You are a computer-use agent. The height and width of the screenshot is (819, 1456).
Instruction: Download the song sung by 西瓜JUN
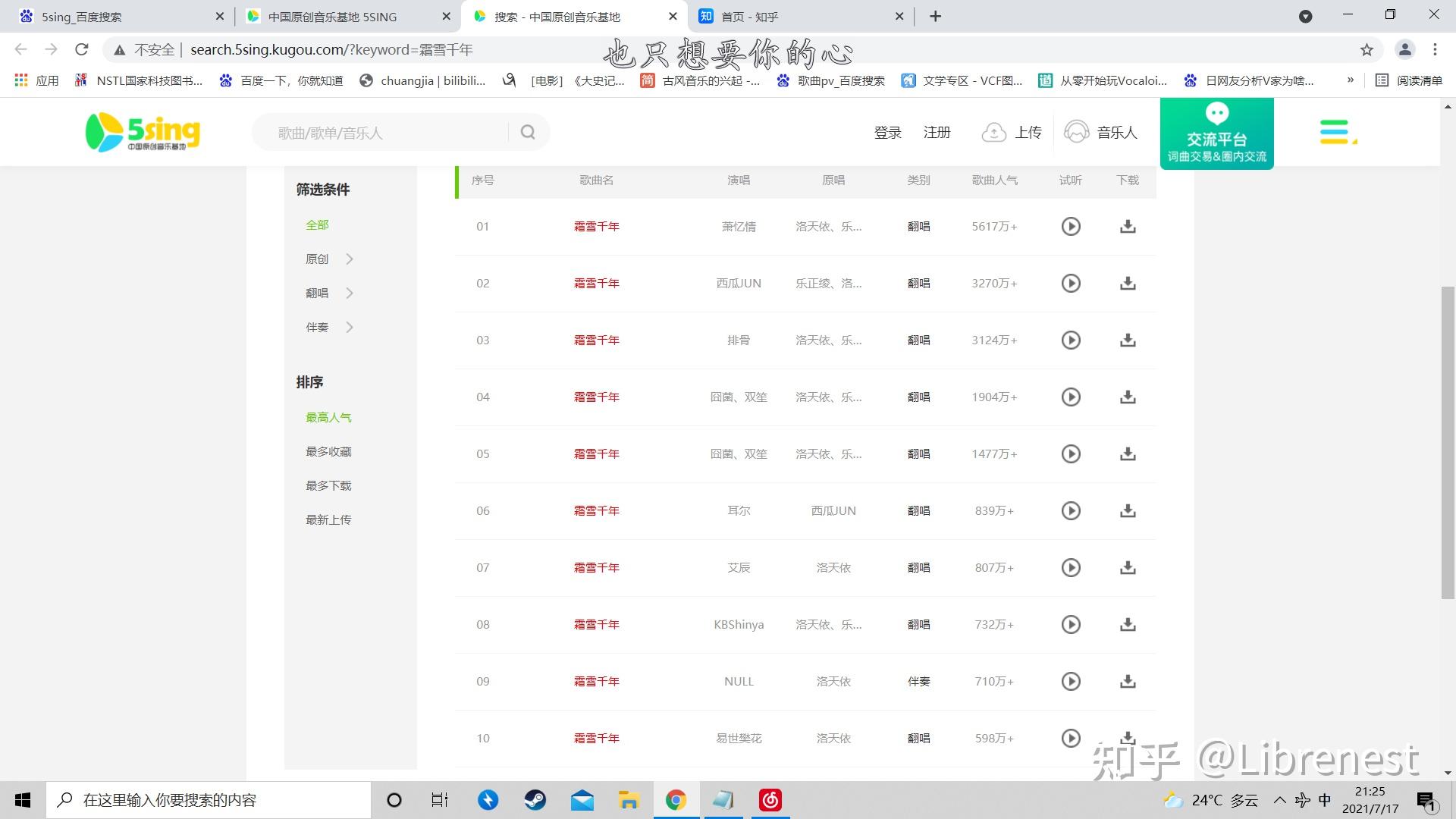pyautogui.click(x=1128, y=283)
